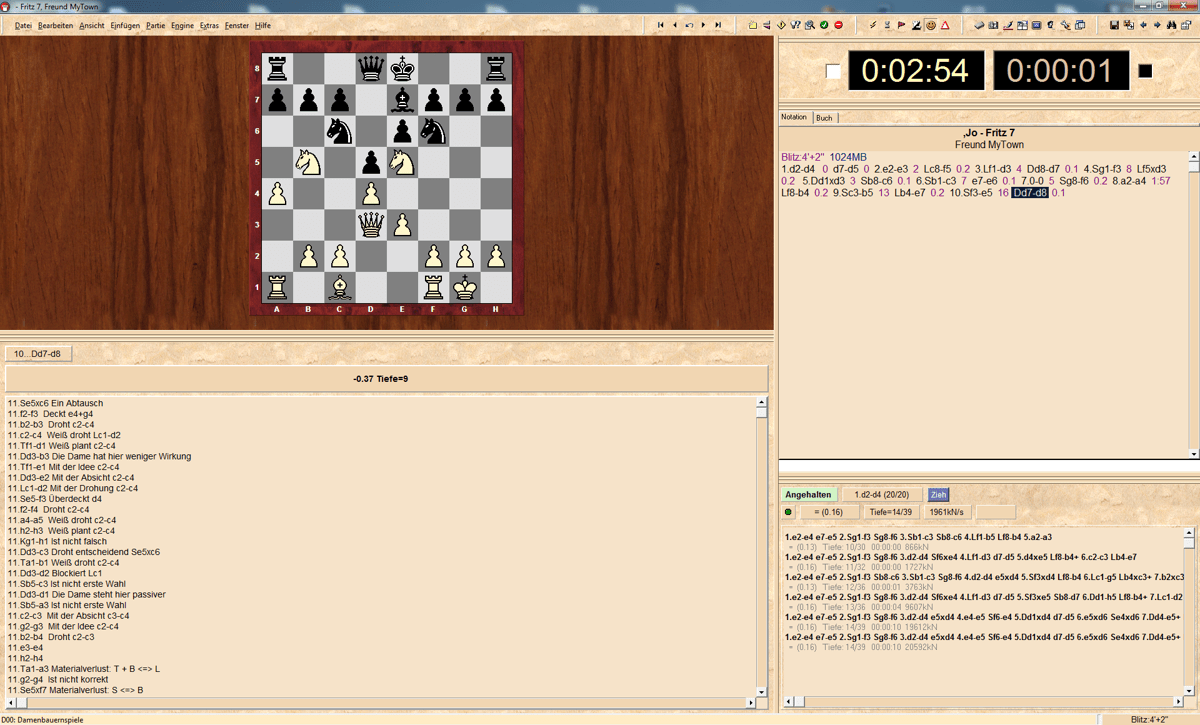Click the red stop toolbar icon
The width and height of the screenshot is (1200, 725).
(x=838, y=24)
